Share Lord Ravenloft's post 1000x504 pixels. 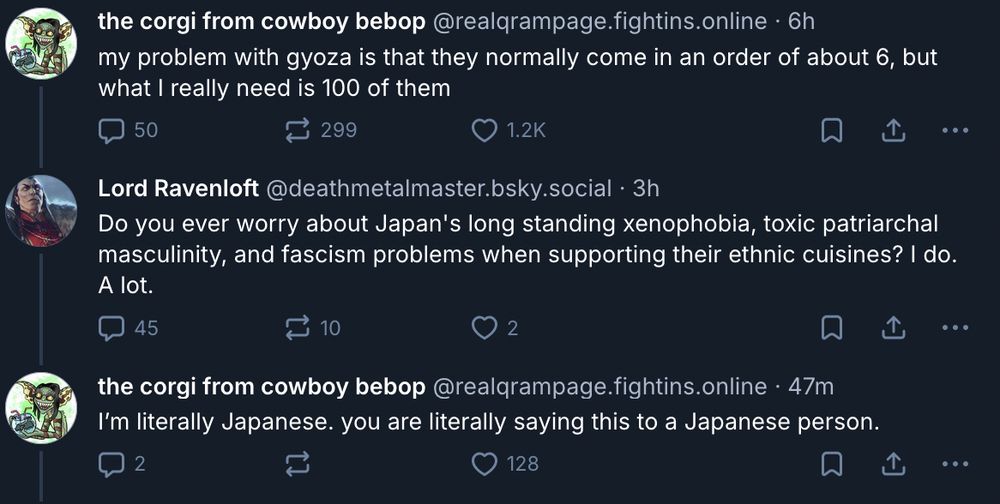[893, 327]
